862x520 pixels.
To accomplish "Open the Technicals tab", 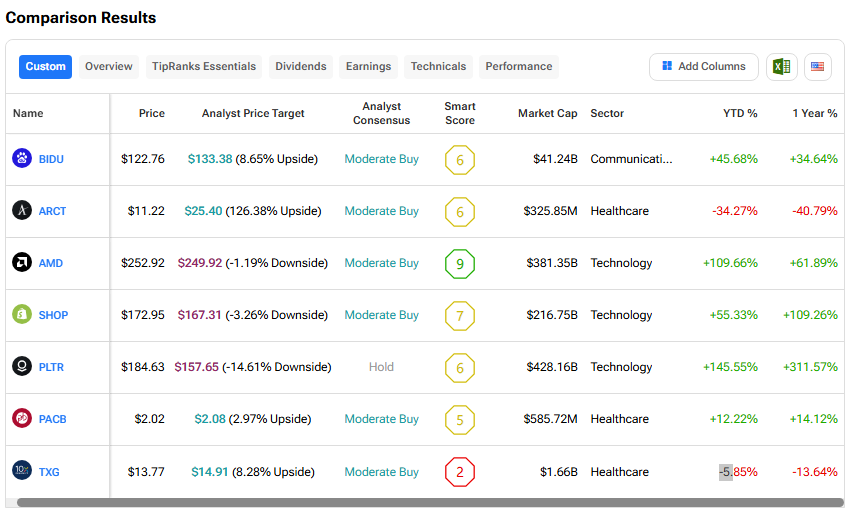I will click(438, 67).
